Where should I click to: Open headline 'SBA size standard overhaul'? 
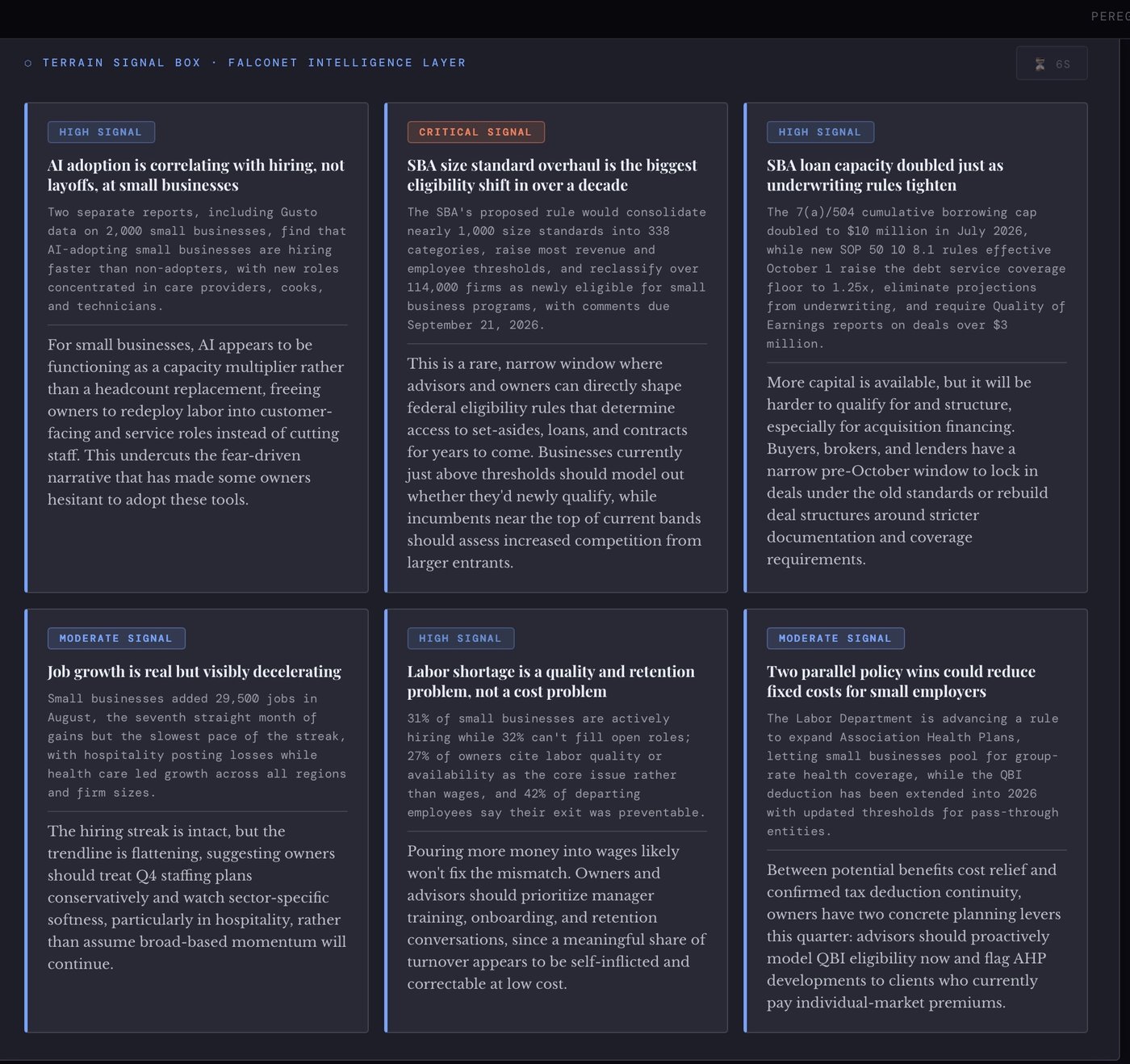point(552,175)
